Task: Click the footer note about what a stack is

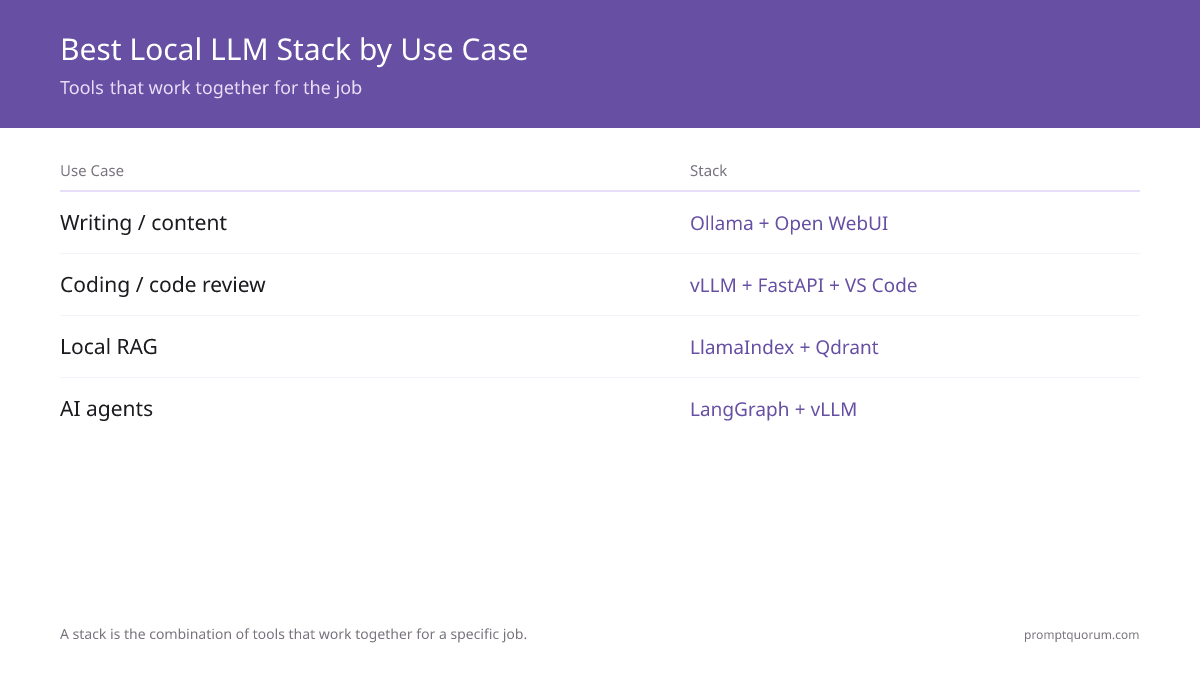Action: point(293,634)
